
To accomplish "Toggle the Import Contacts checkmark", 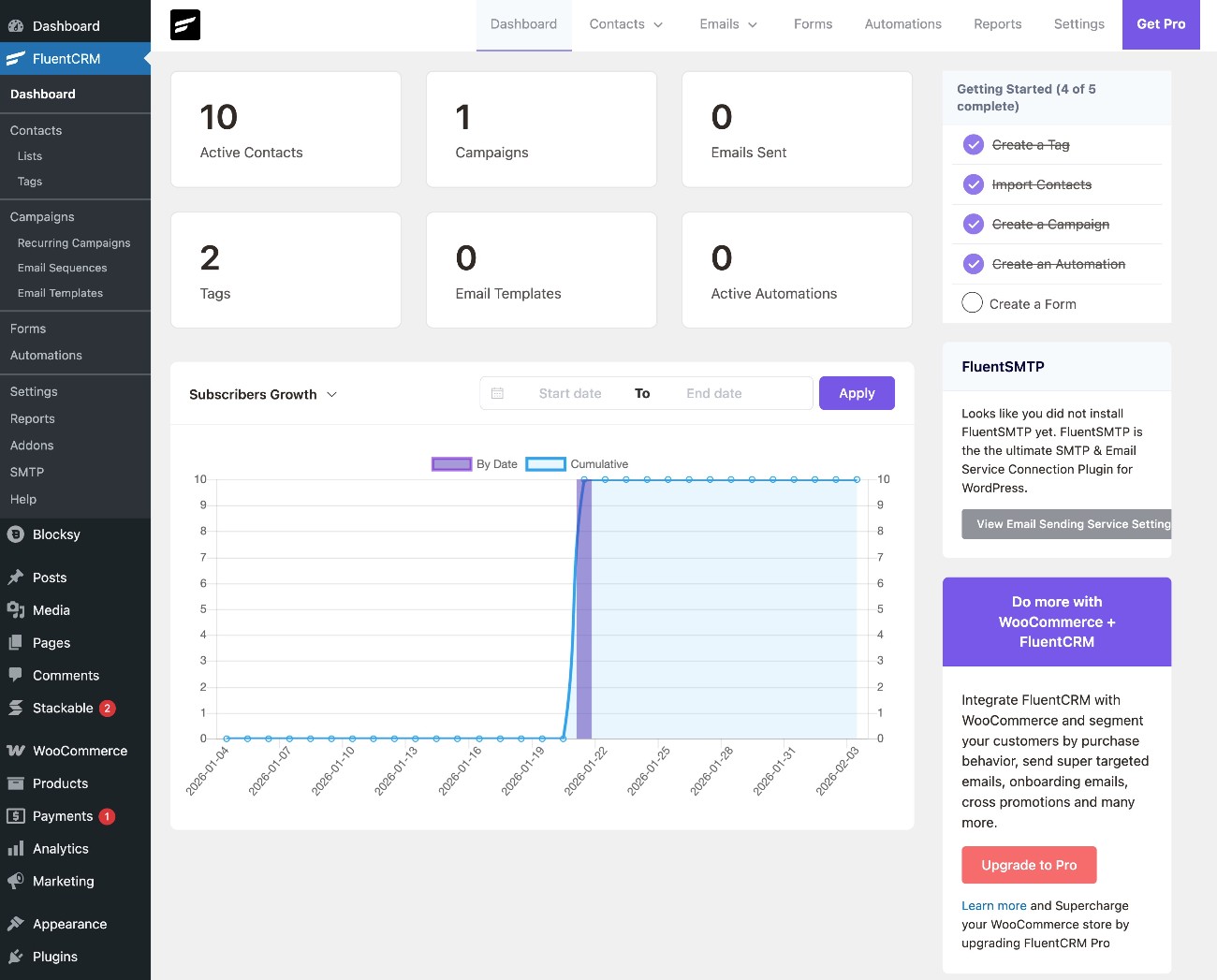I will click(x=974, y=184).
